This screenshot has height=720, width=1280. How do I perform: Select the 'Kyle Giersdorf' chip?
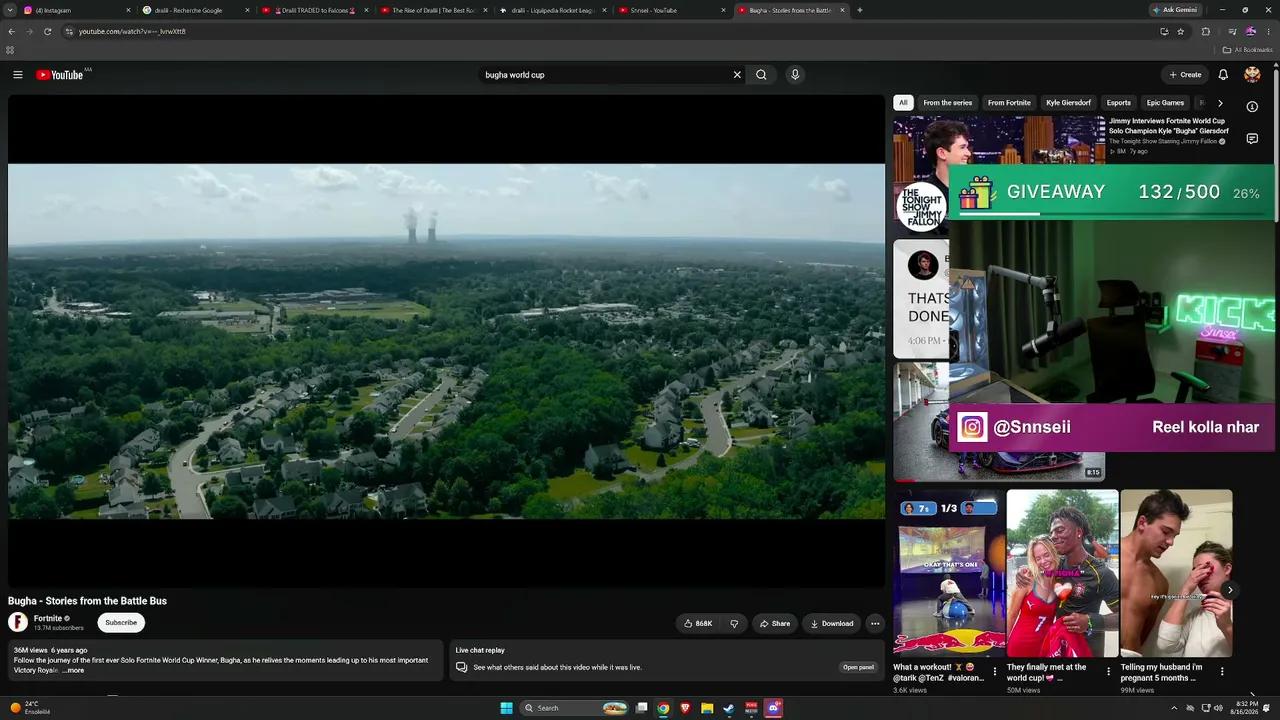1068,103
